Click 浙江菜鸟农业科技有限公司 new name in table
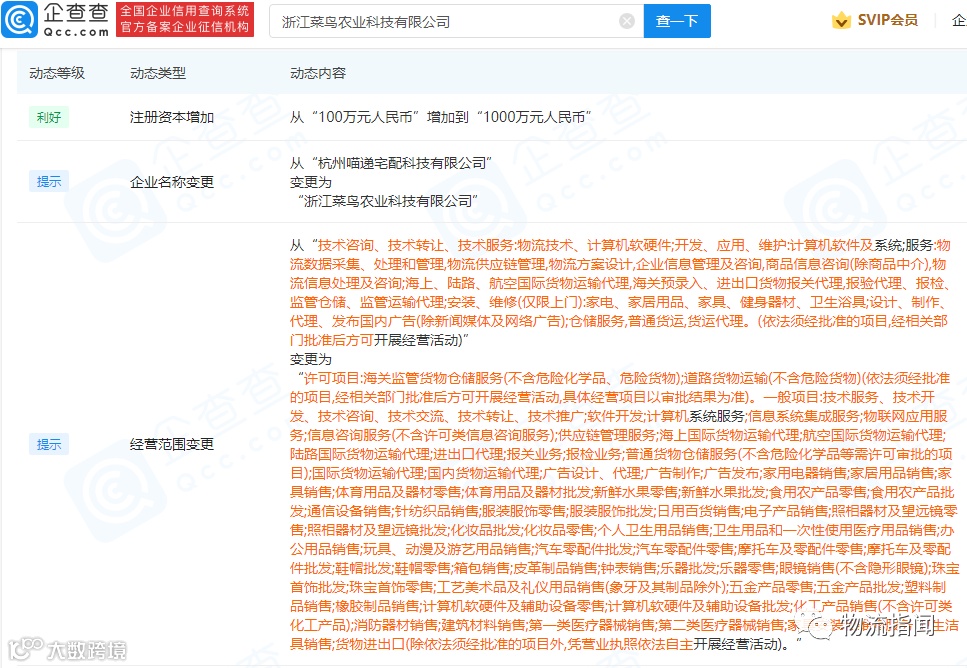Image resolution: width=967 pixels, height=668 pixels. click(388, 201)
